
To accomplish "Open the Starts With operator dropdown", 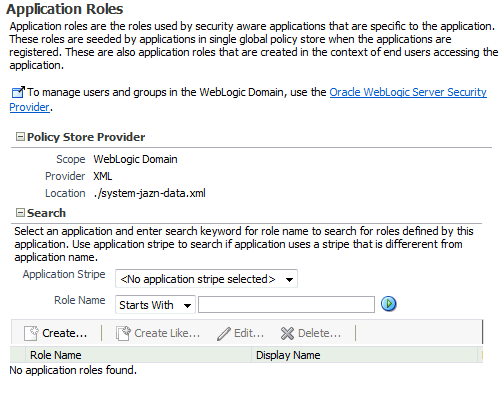I will tap(155, 305).
